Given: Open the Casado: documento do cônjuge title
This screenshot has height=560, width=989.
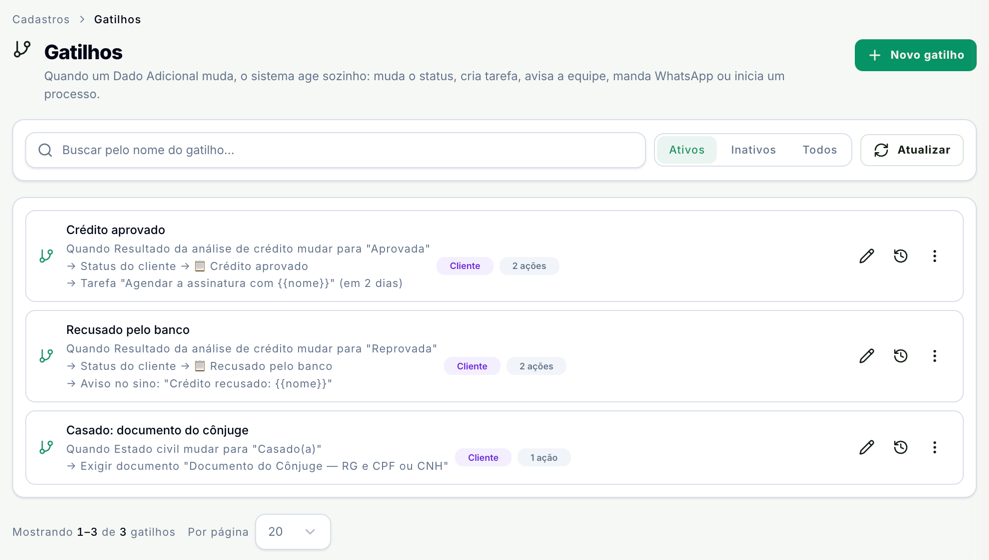Looking at the screenshot, I should pyautogui.click(x=157, y=430).
